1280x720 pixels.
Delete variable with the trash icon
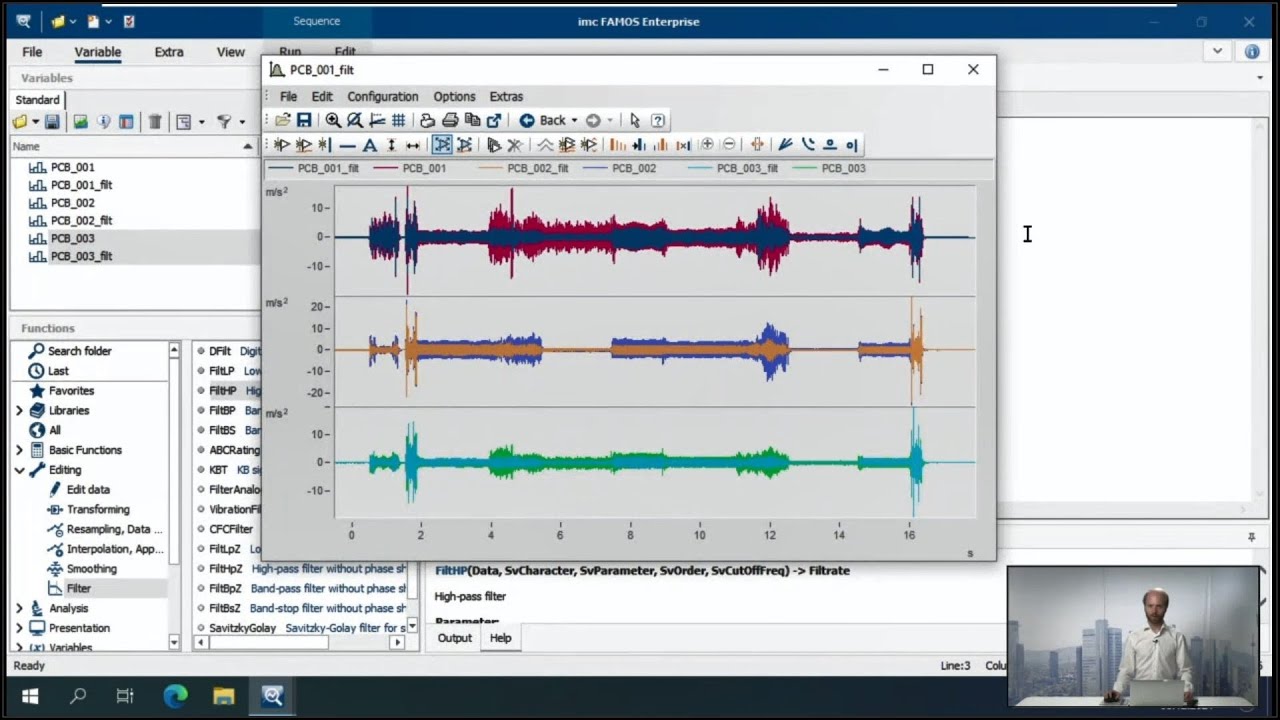click(x=155, y=122)
